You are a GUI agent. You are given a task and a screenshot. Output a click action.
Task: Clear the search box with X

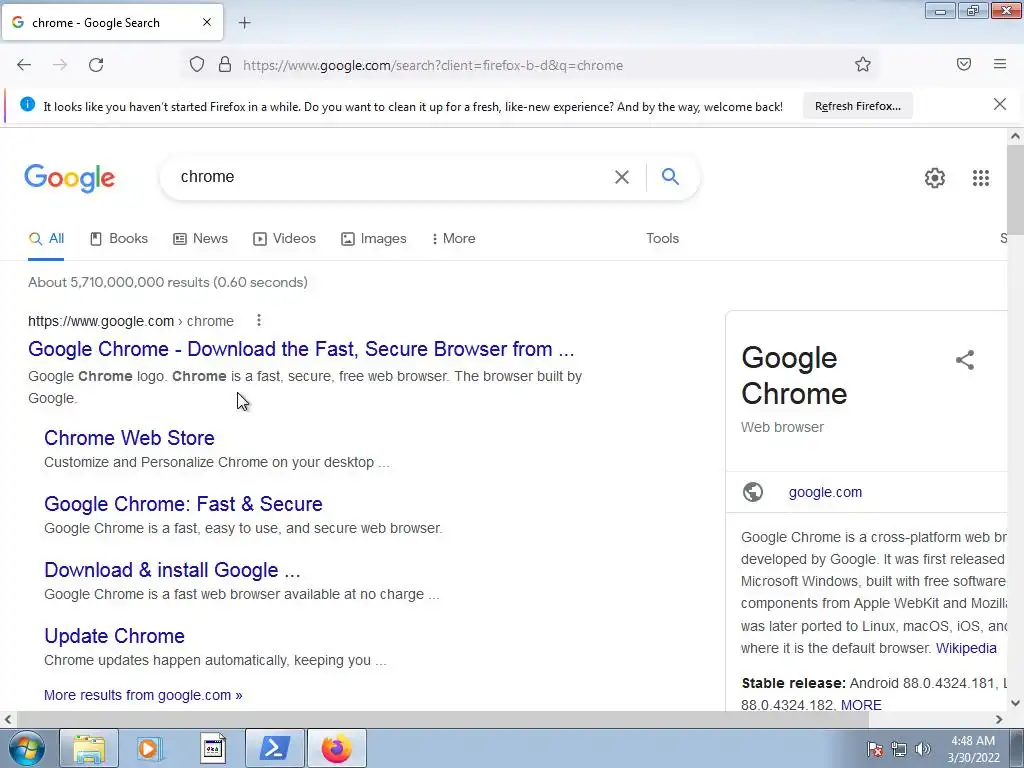[622, 177]
